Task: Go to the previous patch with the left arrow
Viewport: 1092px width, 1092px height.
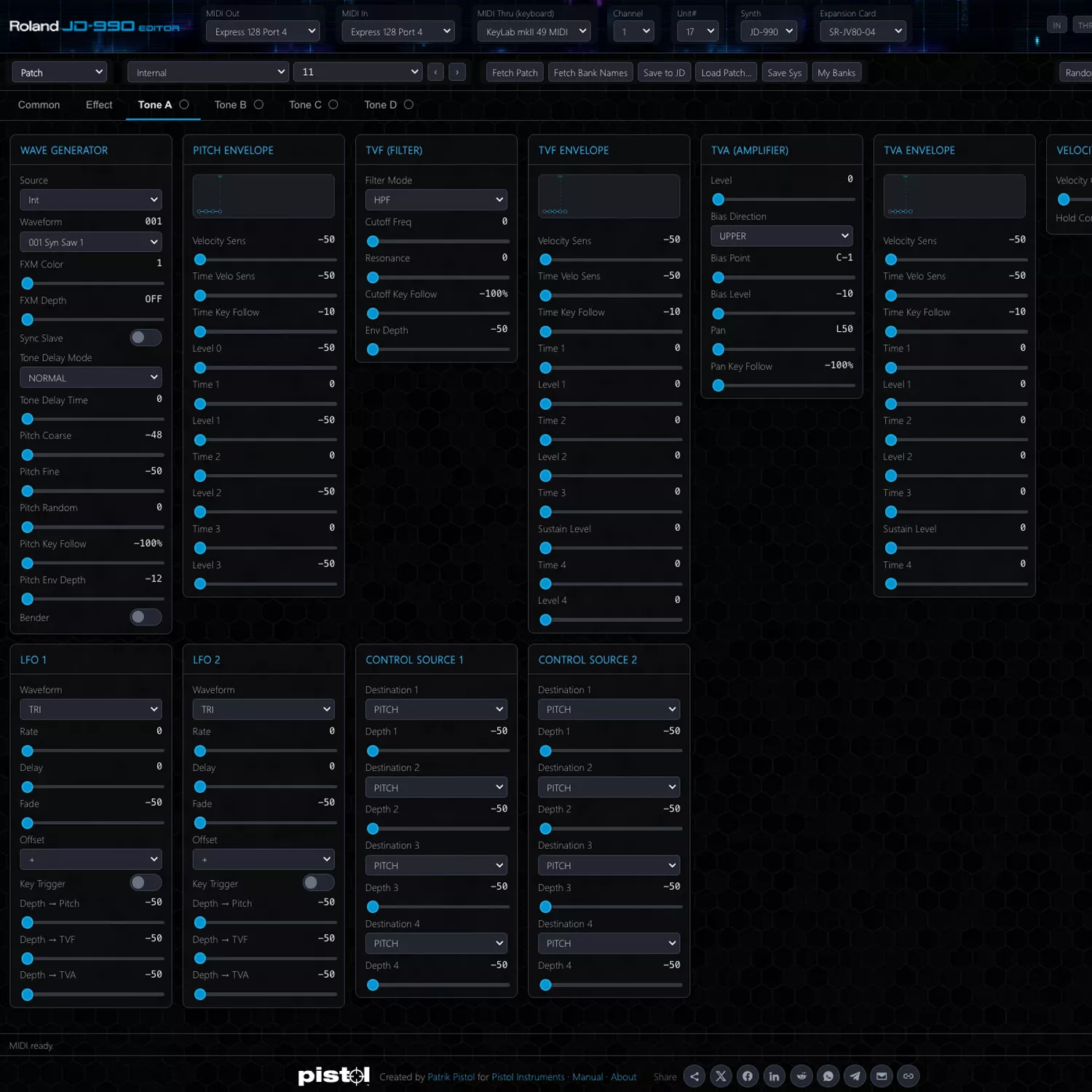Action: click(x=436, y=72)
